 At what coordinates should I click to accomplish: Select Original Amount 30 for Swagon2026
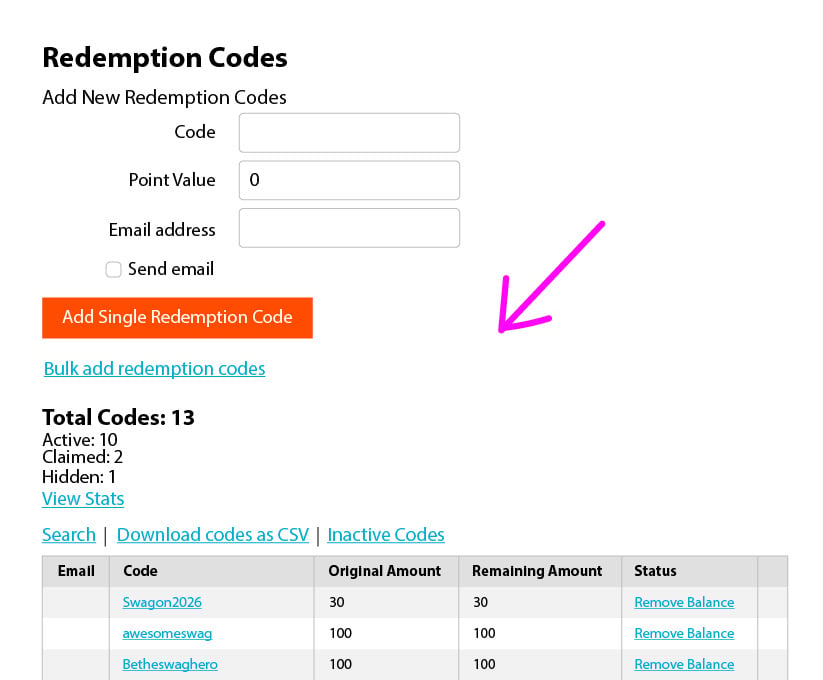336,602
